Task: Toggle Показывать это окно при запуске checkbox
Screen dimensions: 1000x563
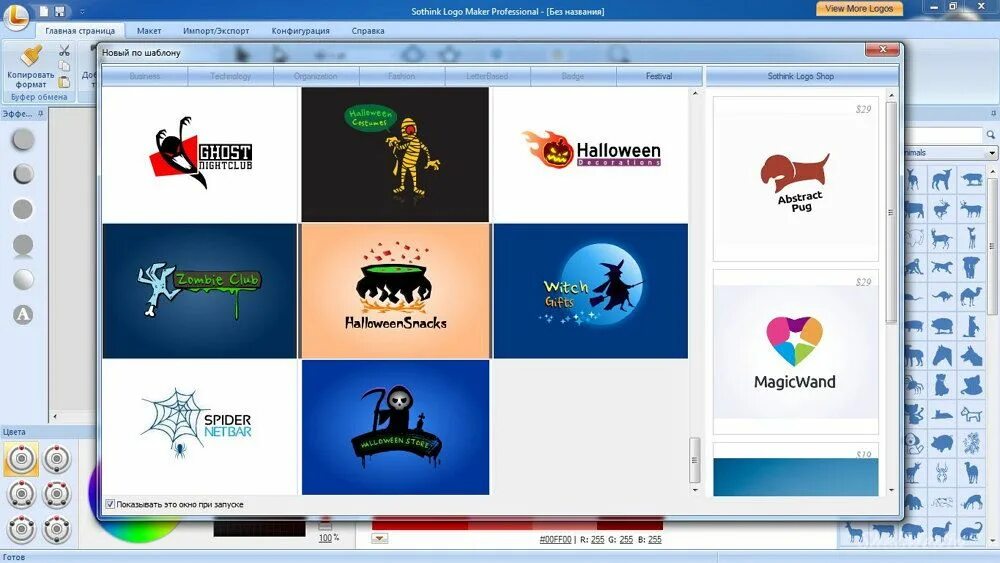Action: coord(110,504)
